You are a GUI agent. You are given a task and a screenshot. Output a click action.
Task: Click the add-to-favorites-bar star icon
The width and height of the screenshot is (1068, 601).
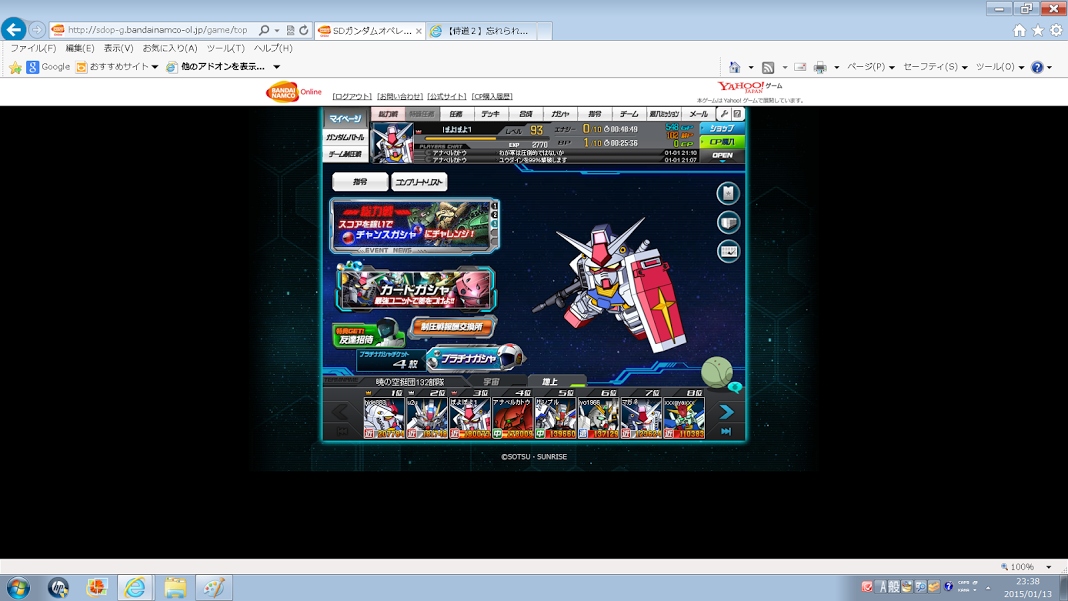tap(15, 67)
